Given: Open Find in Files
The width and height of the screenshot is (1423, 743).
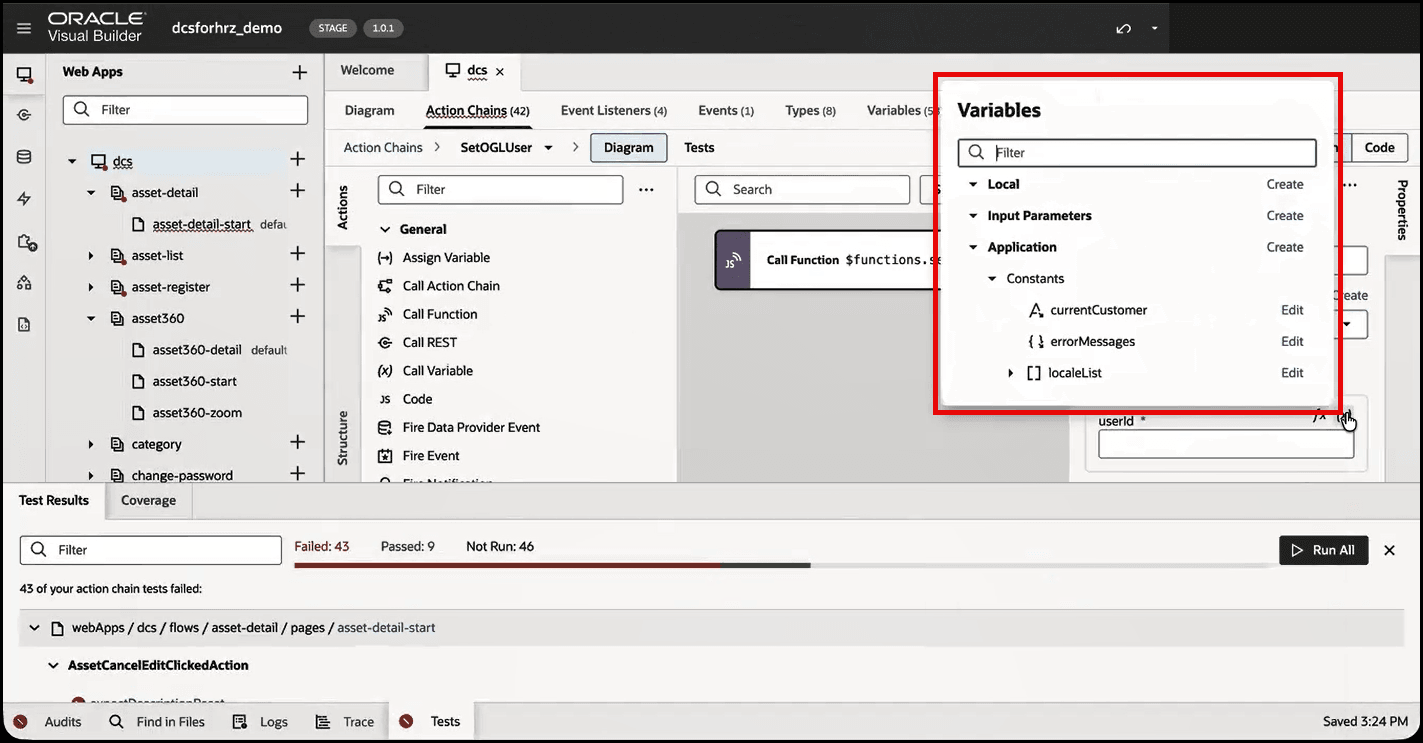Looking at the screenshot, I should (x=157, y=721).
